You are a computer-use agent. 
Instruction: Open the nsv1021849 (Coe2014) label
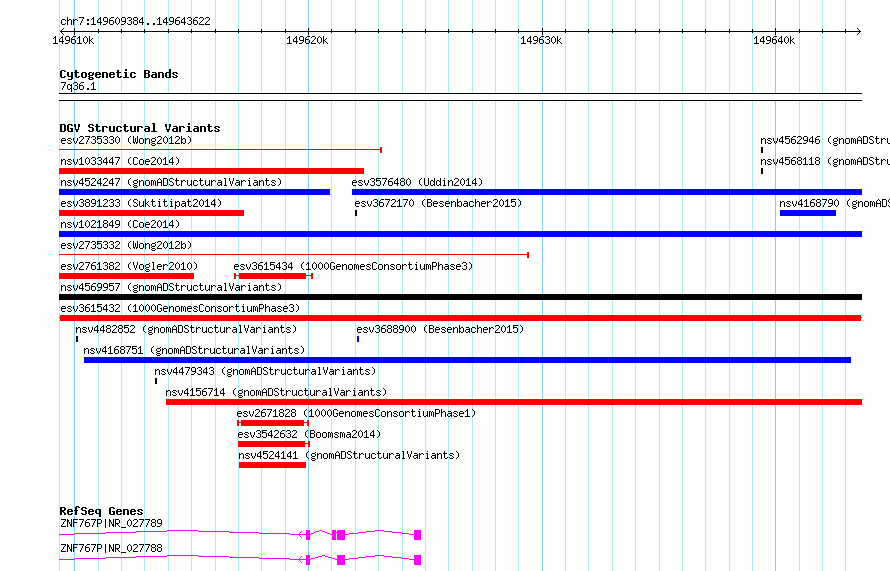[x=120, y=224]
